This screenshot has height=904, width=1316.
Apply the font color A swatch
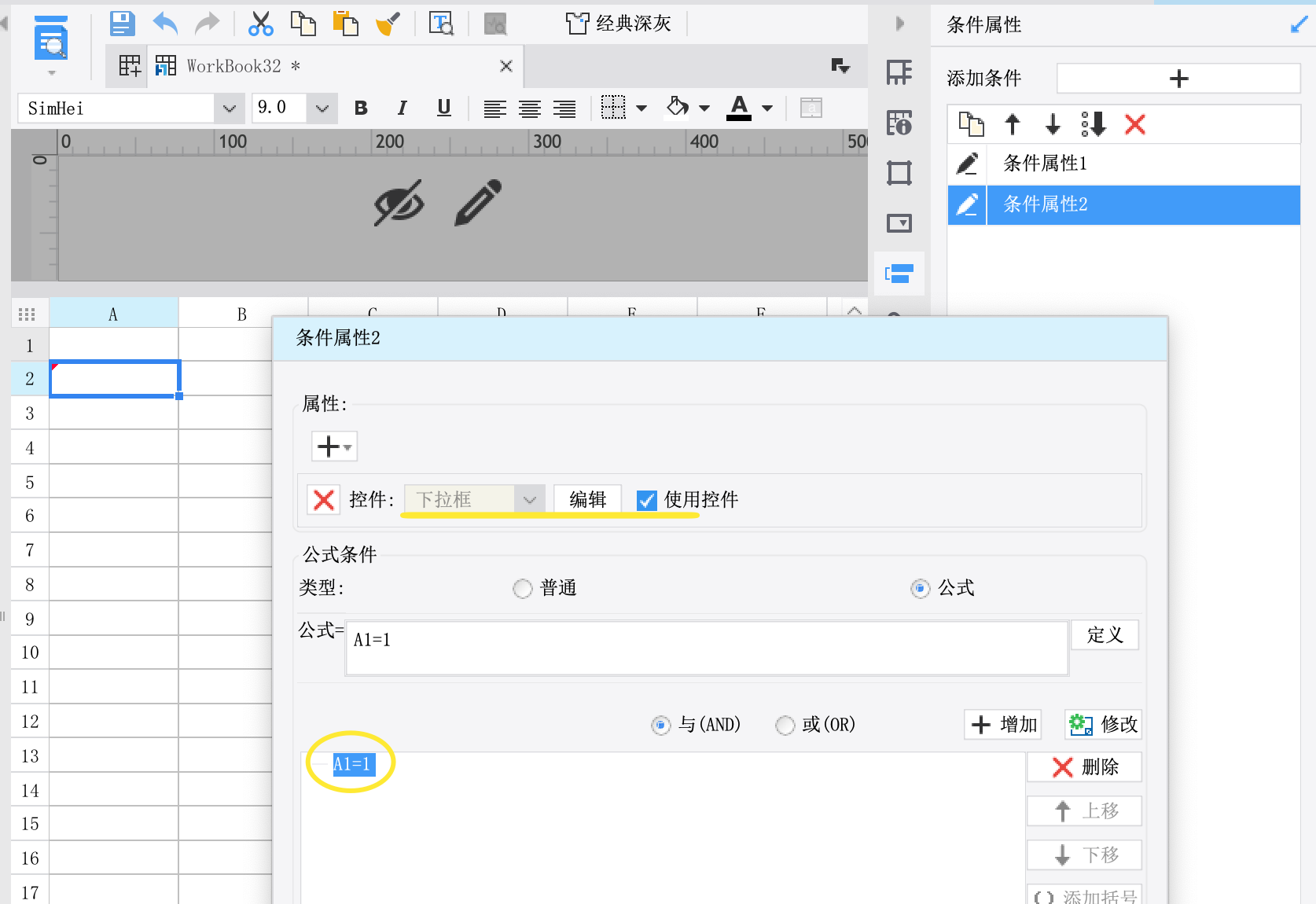739,108
